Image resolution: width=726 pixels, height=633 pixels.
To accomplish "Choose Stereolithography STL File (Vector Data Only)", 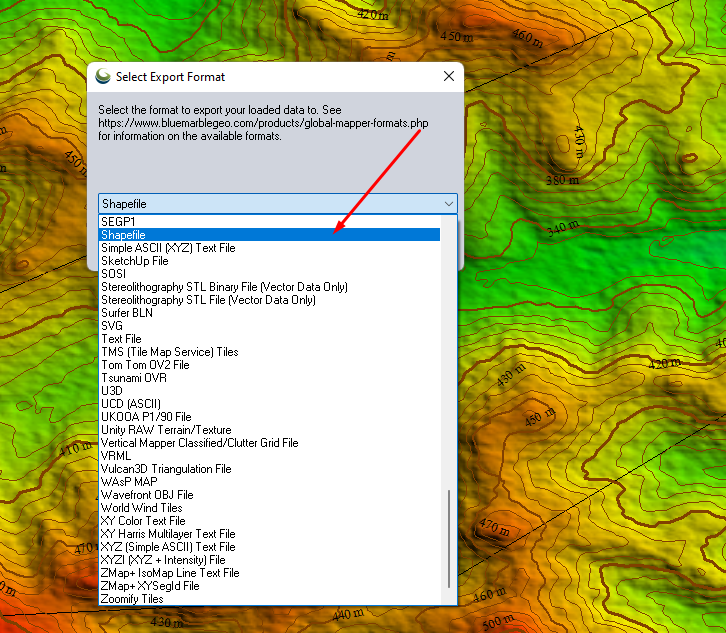I will tap(270, 300).
